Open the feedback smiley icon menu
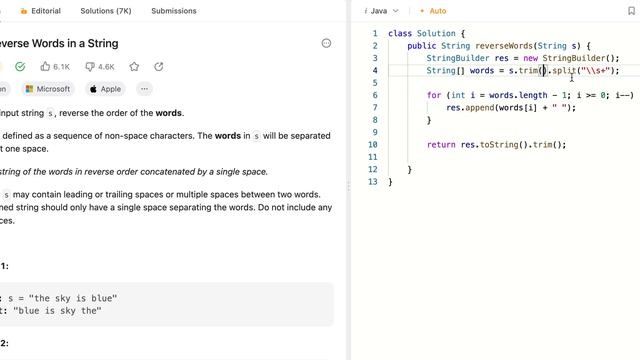Image resolution: width=640 pixels, height=360 pixels. tap(326, 43)
